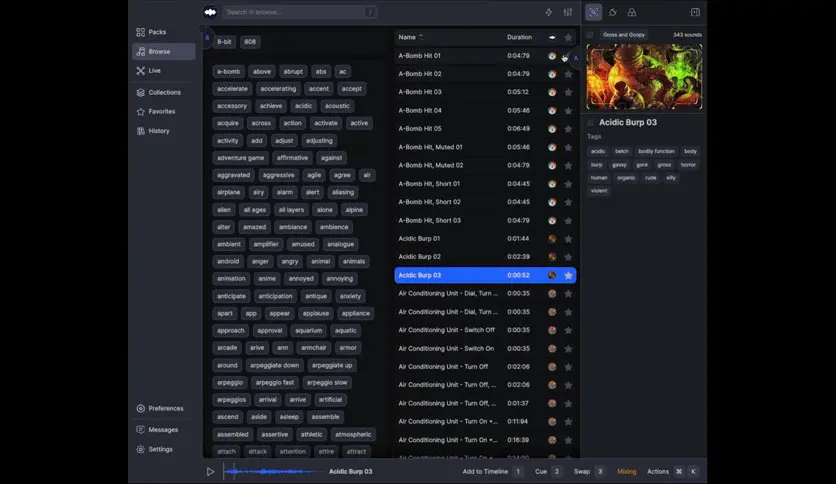This screenshot has height=484, width=836.
Task: Unfavorite the selected Acidic Burp 03 star
Action: [568, 276]
